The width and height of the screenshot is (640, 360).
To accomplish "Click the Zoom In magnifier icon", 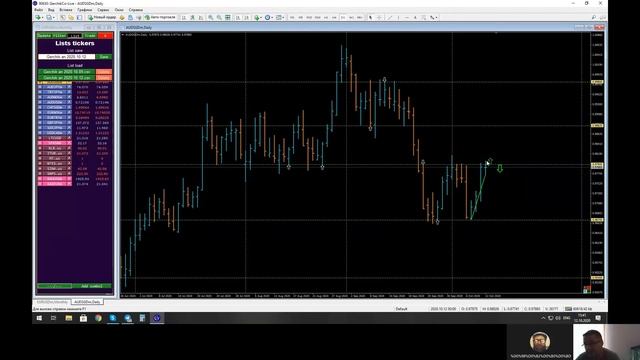I will point(210,18).
